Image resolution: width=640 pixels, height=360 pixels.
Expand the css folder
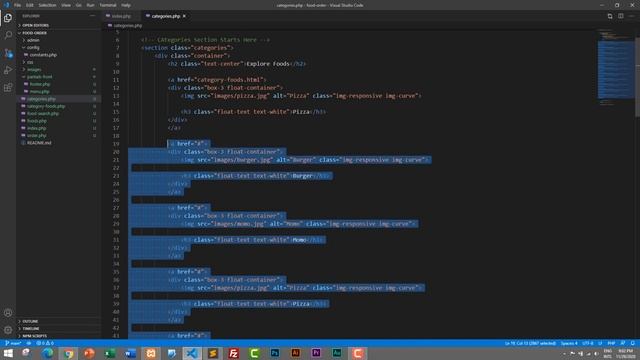[x=30, y=62]
